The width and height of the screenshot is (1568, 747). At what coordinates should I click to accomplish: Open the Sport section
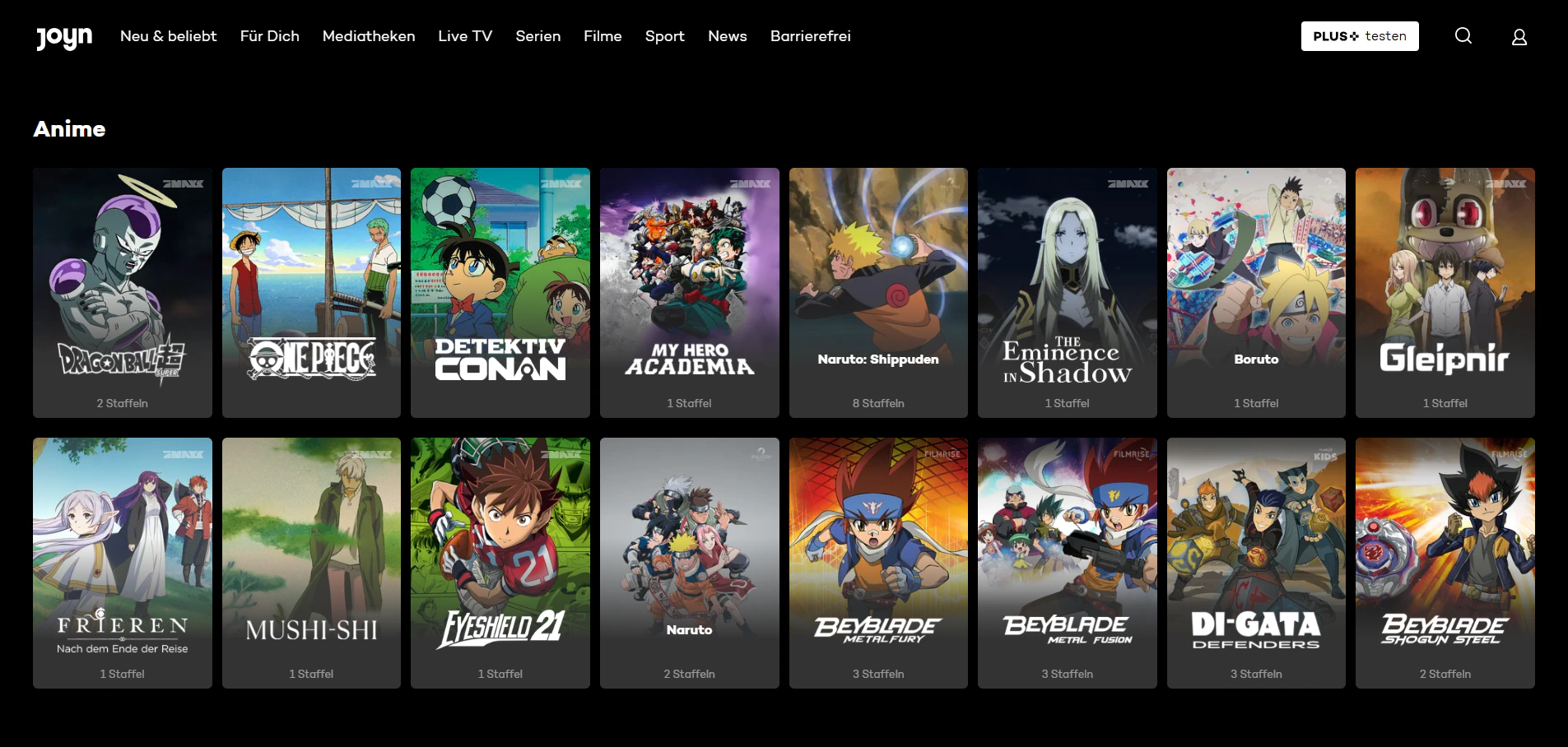(x=664, y=36)
